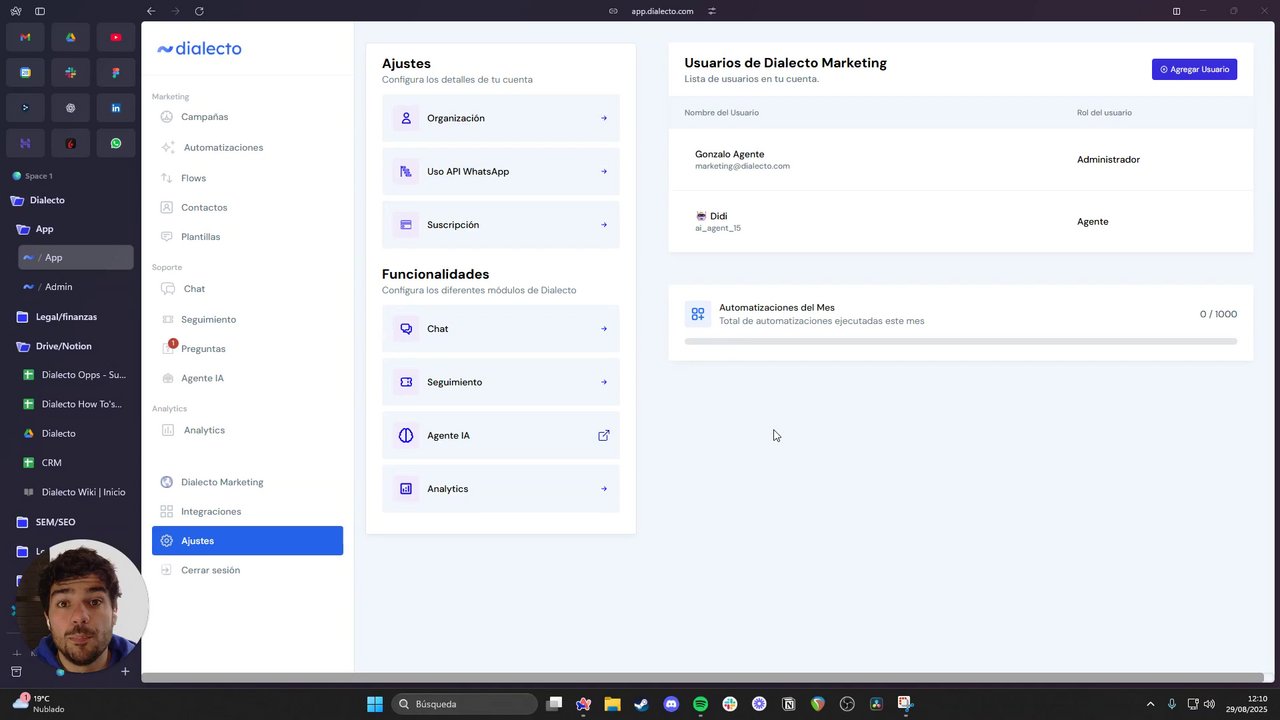Viewport: 1280px width, 720px height.
Task: Open Dialecto Opps spreadsheet tab
Action: [x=75, y=375]
